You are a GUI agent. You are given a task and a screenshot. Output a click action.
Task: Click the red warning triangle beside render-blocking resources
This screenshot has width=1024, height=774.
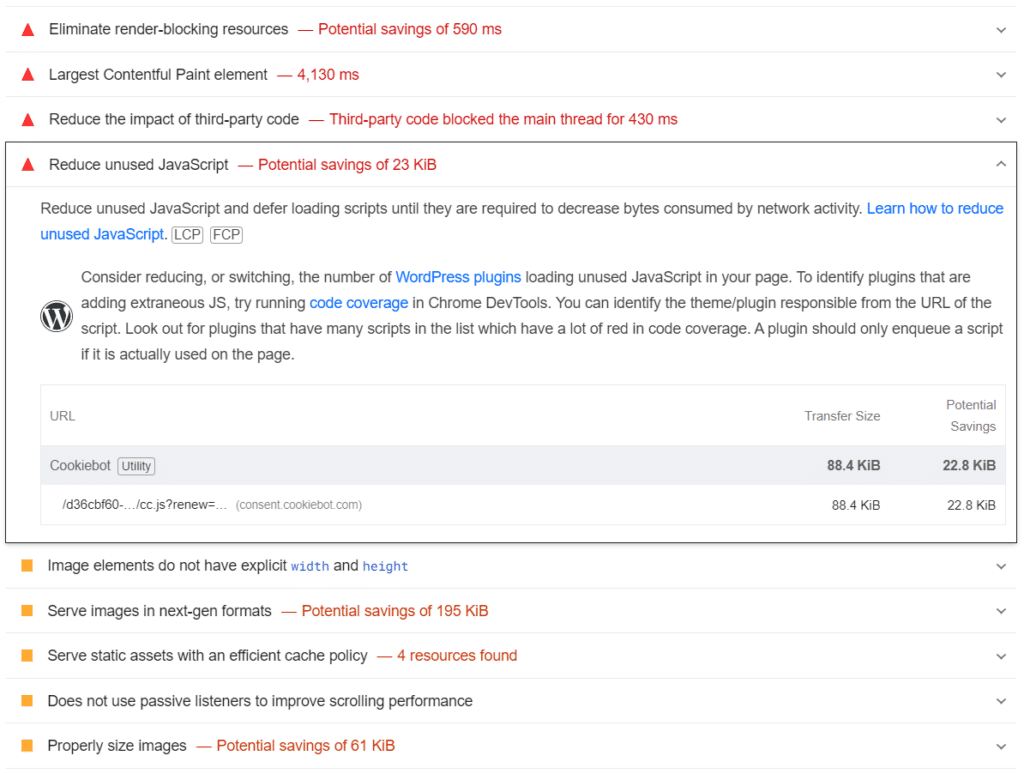pos(27,29)
